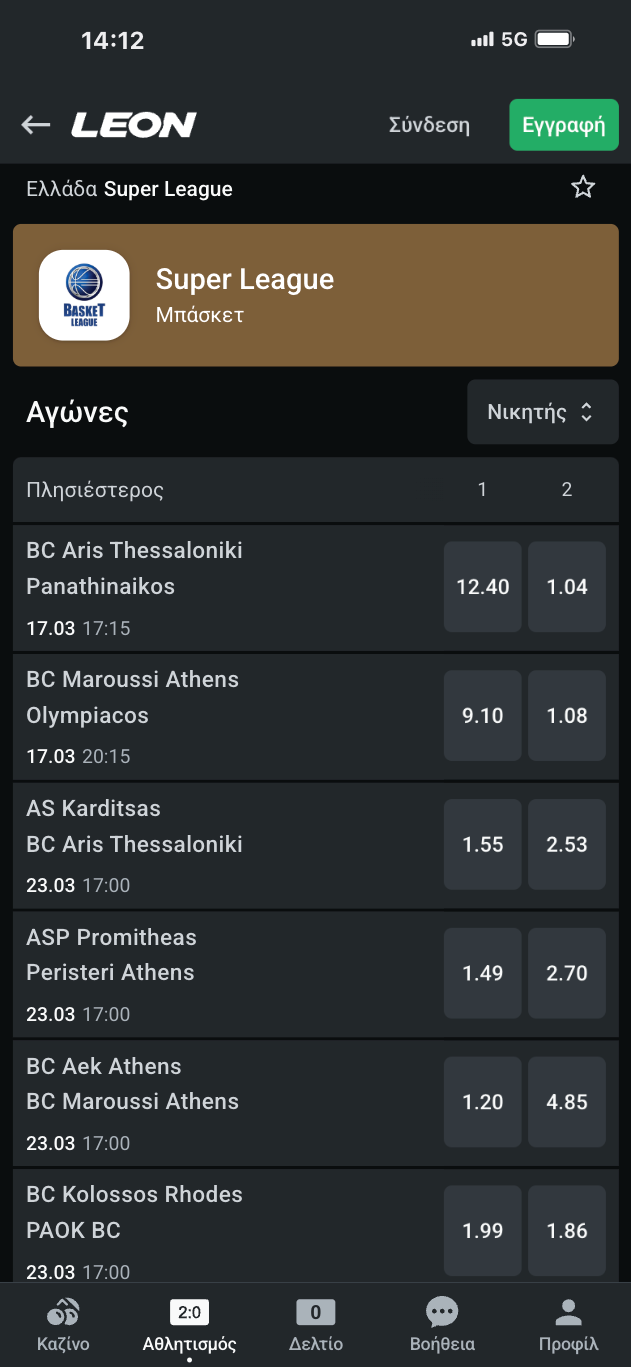Tap the back arrow icon
Image resolution: width=631 pixels, height=1367 pixels.
36,125
